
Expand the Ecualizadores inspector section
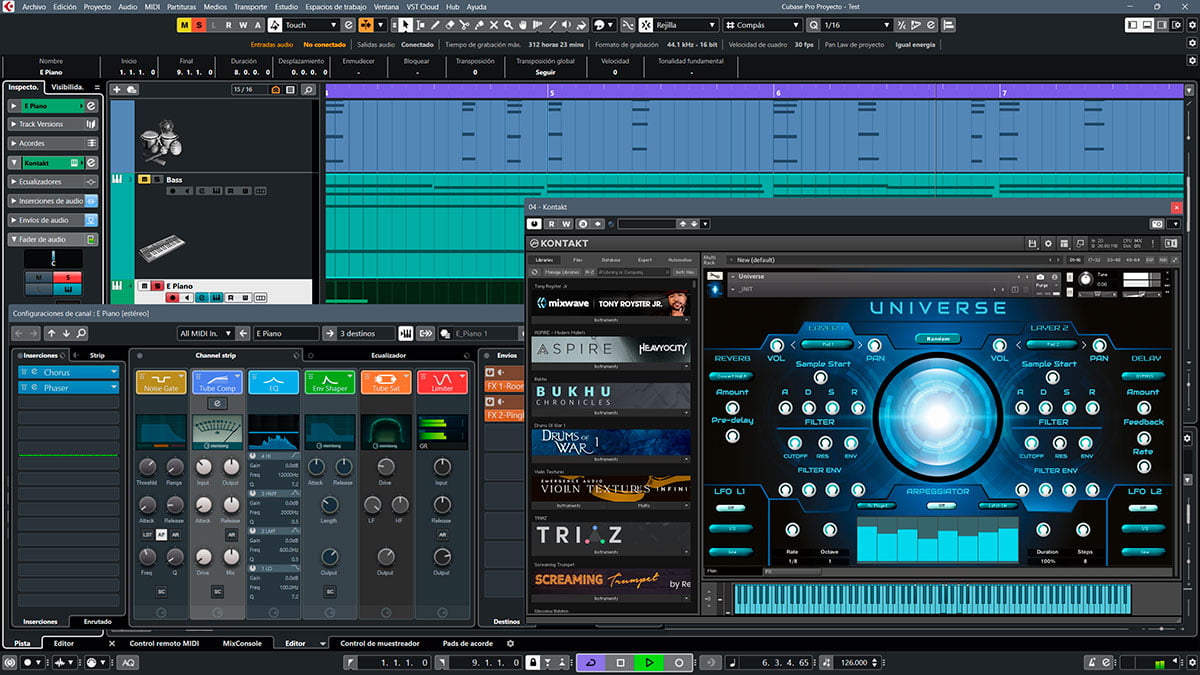53,182
